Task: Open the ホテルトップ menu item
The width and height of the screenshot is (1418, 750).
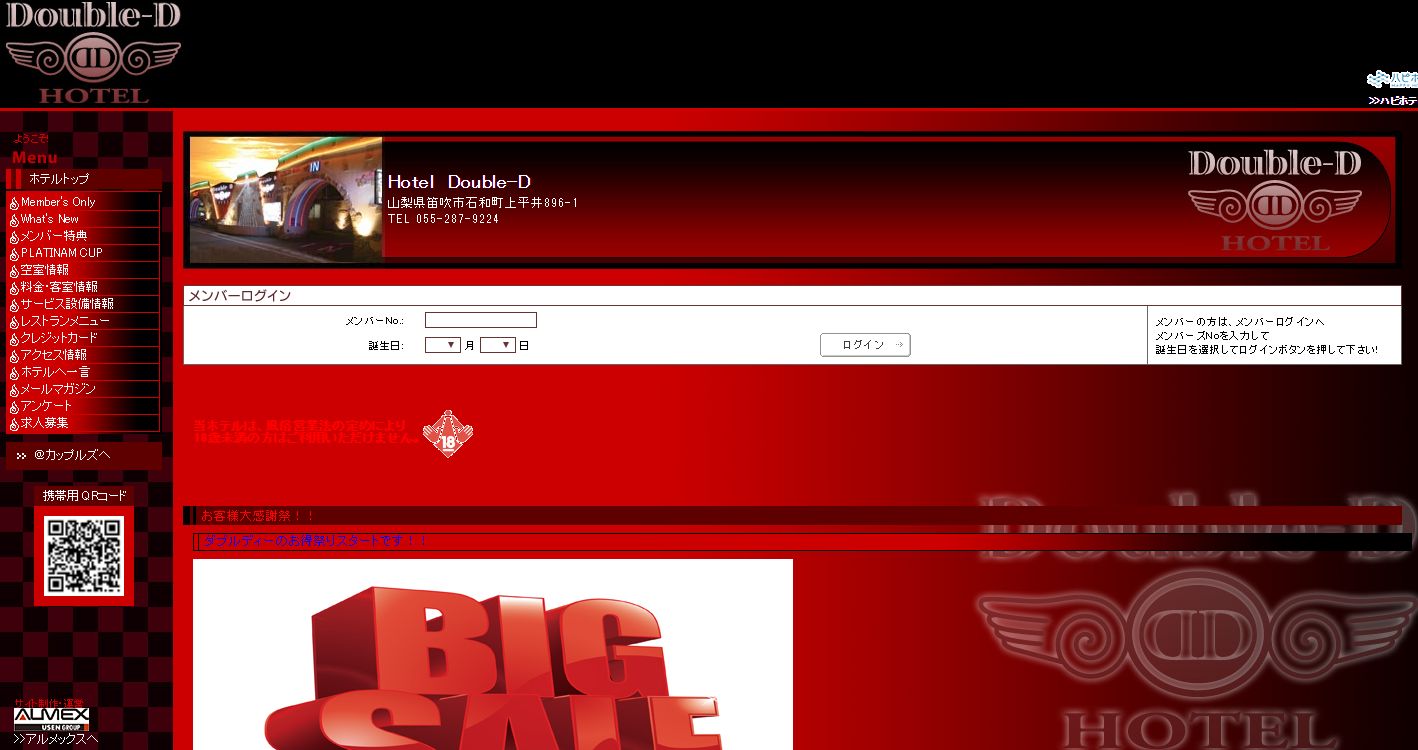Action: pyautogui.click(x=83, y=179)
